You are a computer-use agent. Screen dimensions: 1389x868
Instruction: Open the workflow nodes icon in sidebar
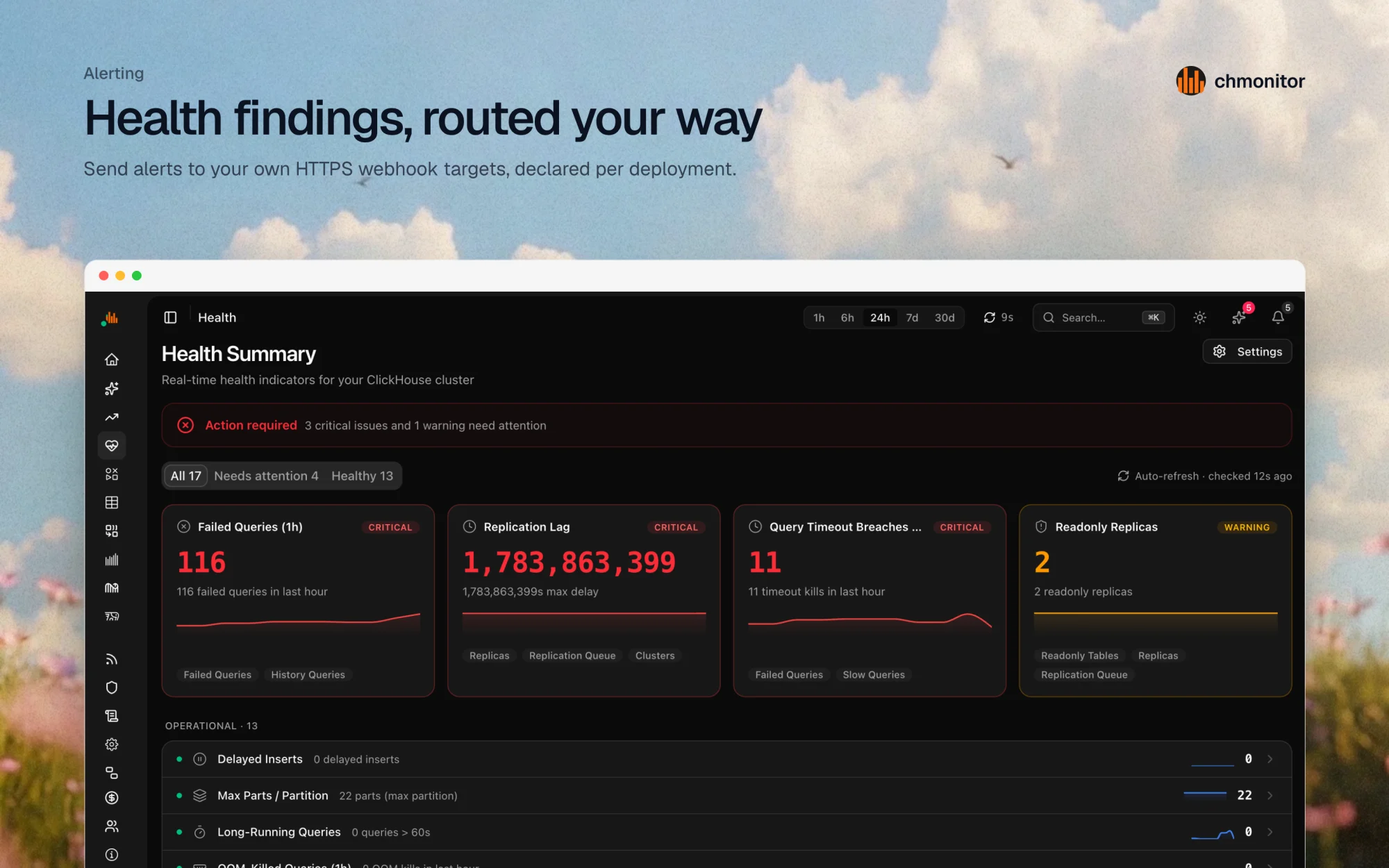pyautogui.click(x=112, y=773)
